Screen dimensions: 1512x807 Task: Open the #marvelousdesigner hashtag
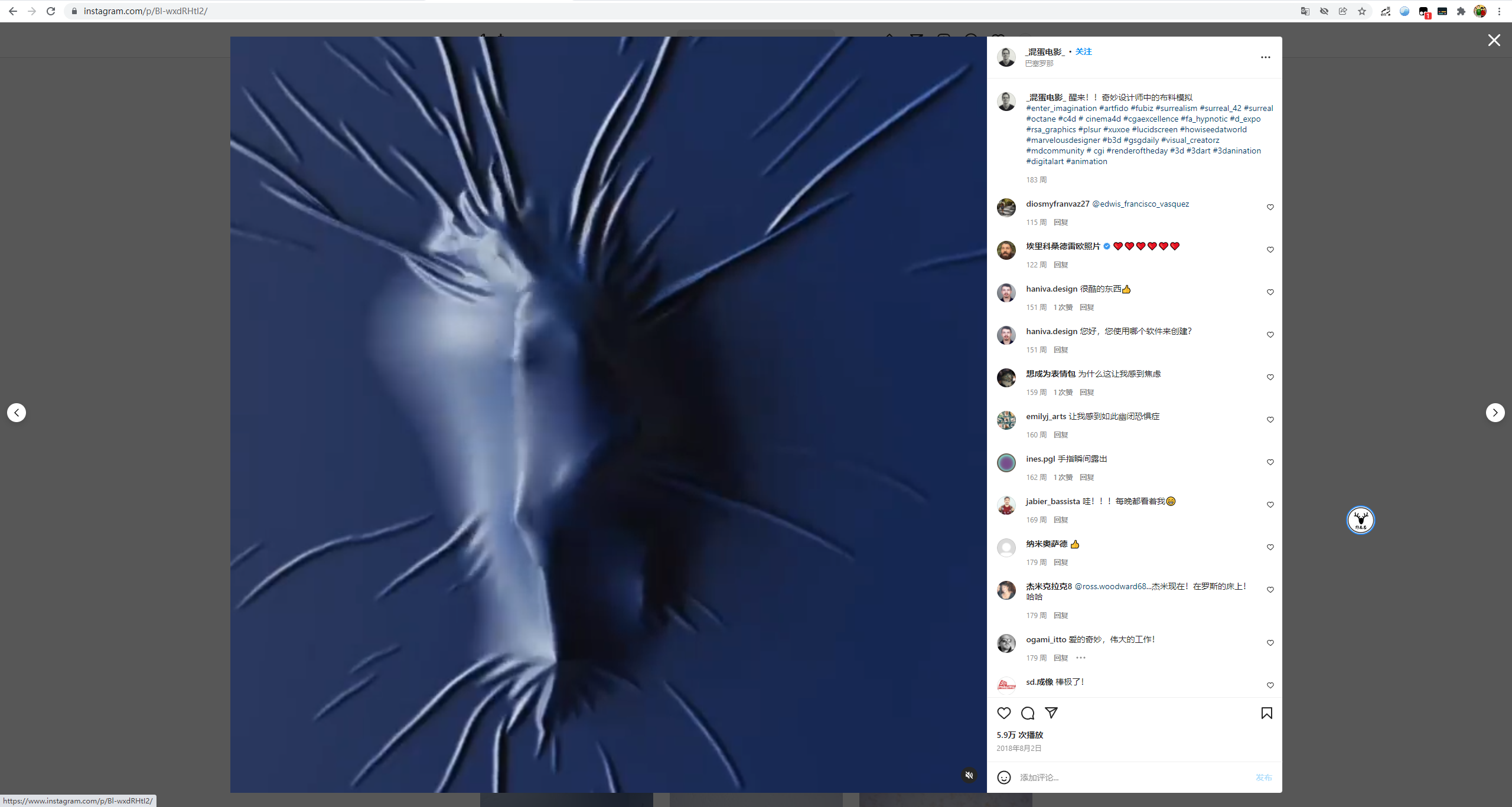(1063, 141)
